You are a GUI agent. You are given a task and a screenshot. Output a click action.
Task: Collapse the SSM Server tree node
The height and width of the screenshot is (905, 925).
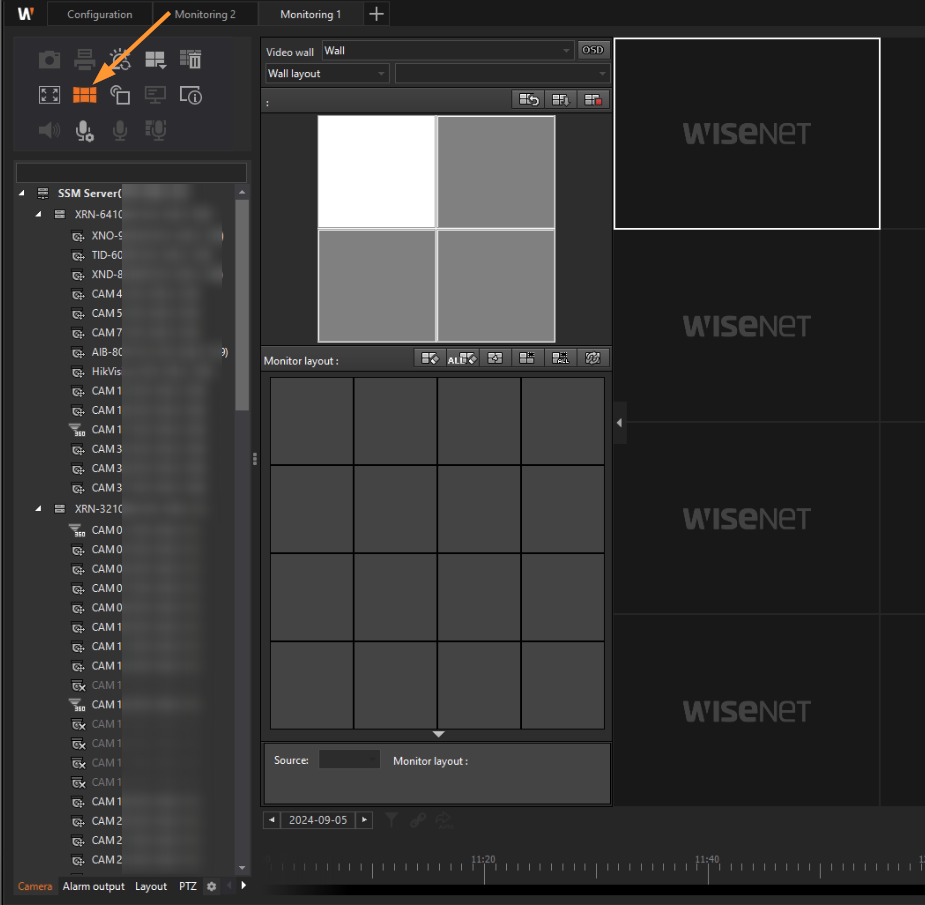(22, 193)
